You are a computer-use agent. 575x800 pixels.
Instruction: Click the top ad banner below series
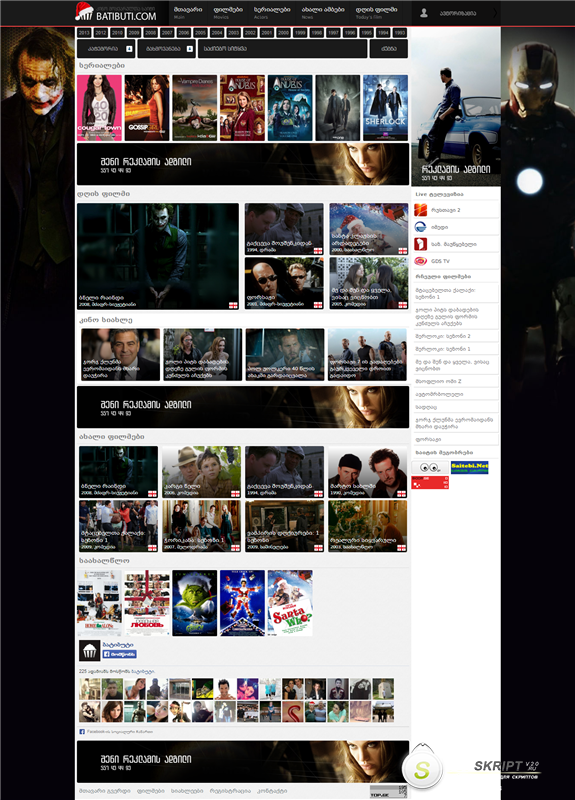click(243, 164)
